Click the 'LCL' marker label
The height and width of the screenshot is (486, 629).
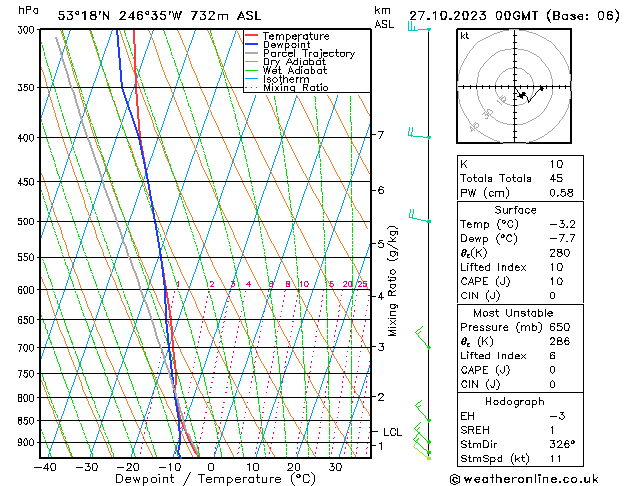point(392,432)
